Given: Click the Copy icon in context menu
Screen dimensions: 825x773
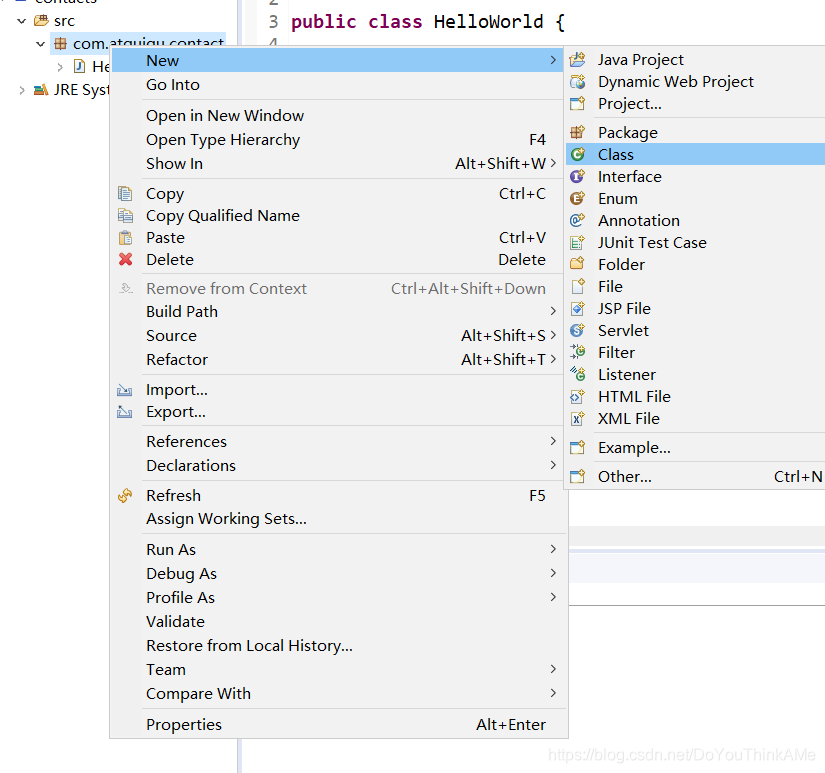Looking at the screenshot, I should coord(125,194).
